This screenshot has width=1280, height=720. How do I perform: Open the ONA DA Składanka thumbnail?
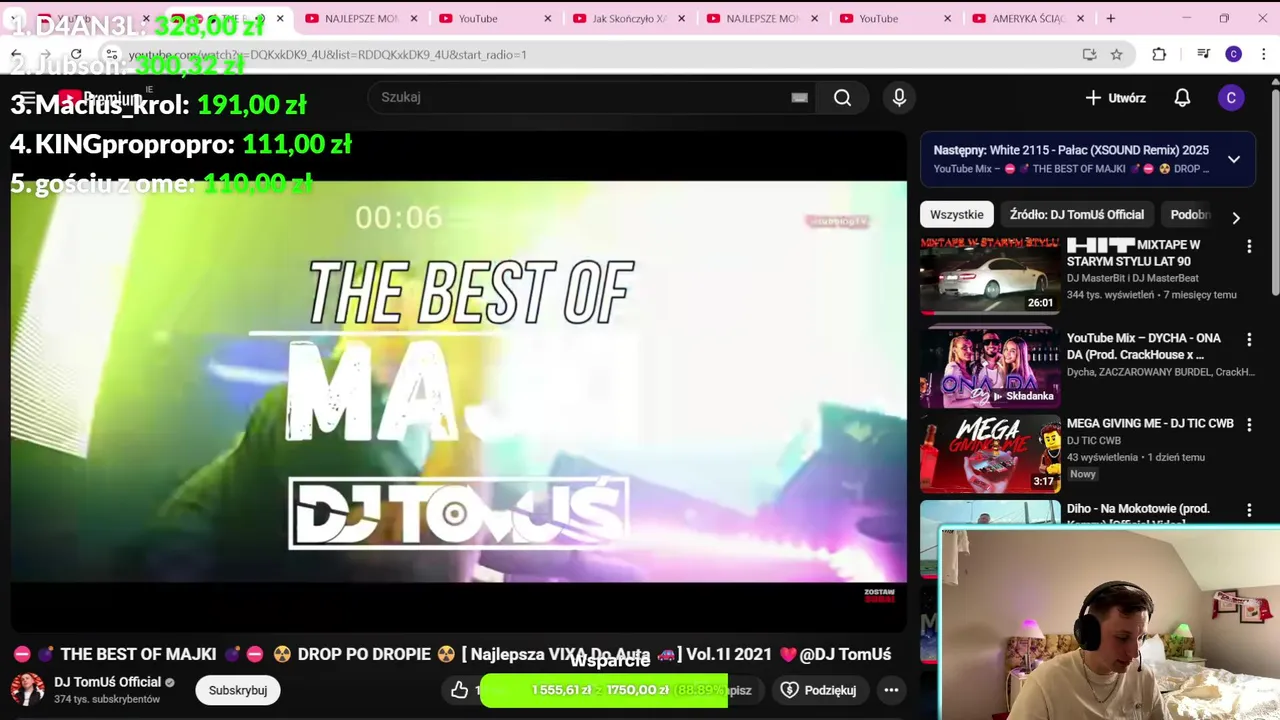(990, 368)
